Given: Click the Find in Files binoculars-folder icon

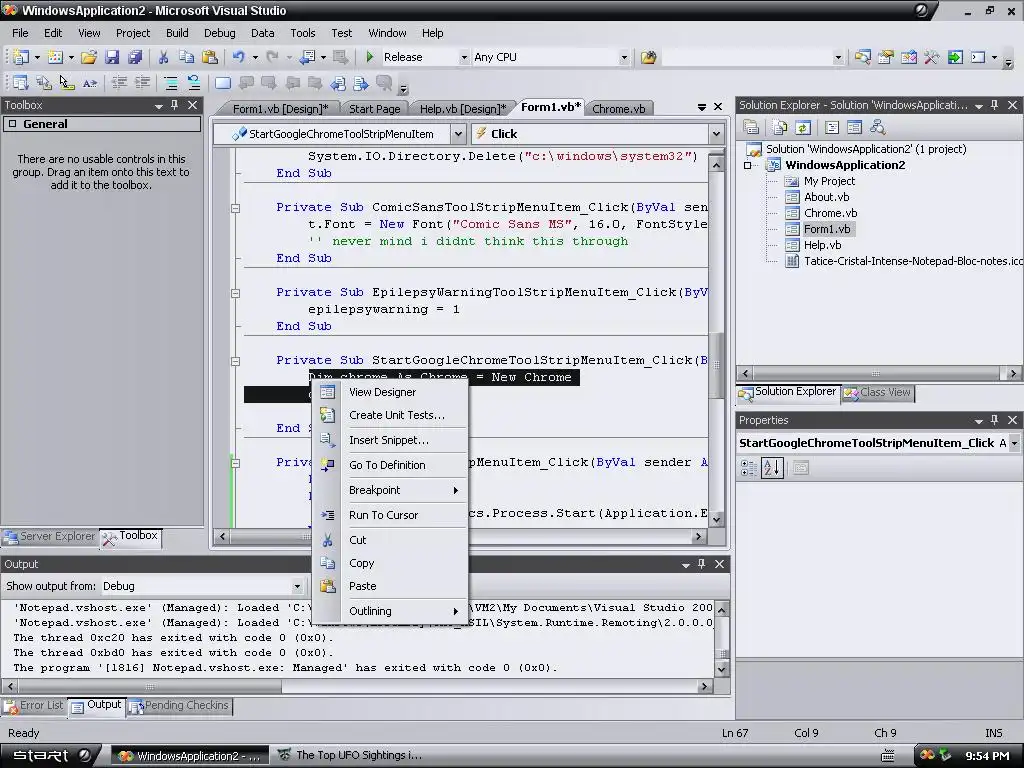Looking at the screenshot, I should 648,57.
